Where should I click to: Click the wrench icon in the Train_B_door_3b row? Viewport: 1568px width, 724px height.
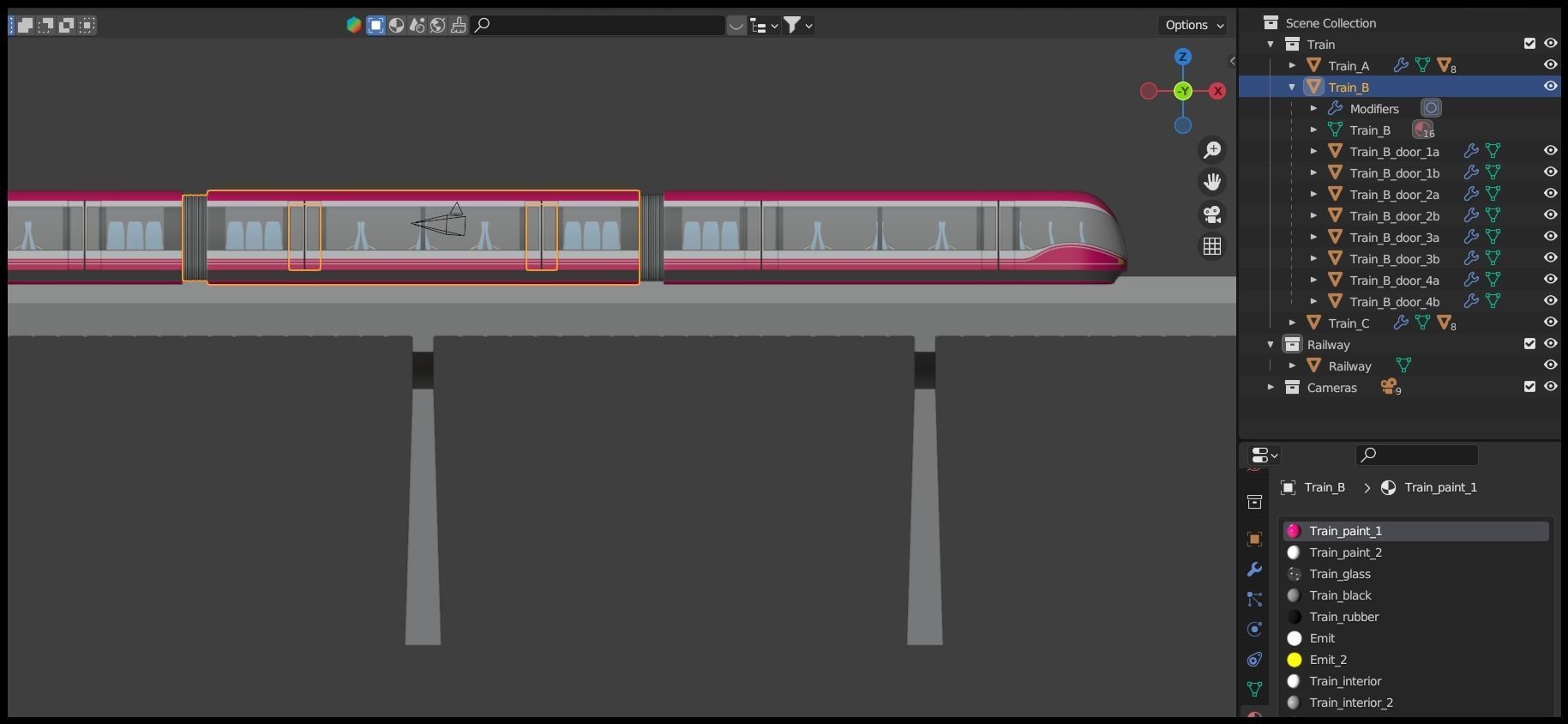point(1472,258)
